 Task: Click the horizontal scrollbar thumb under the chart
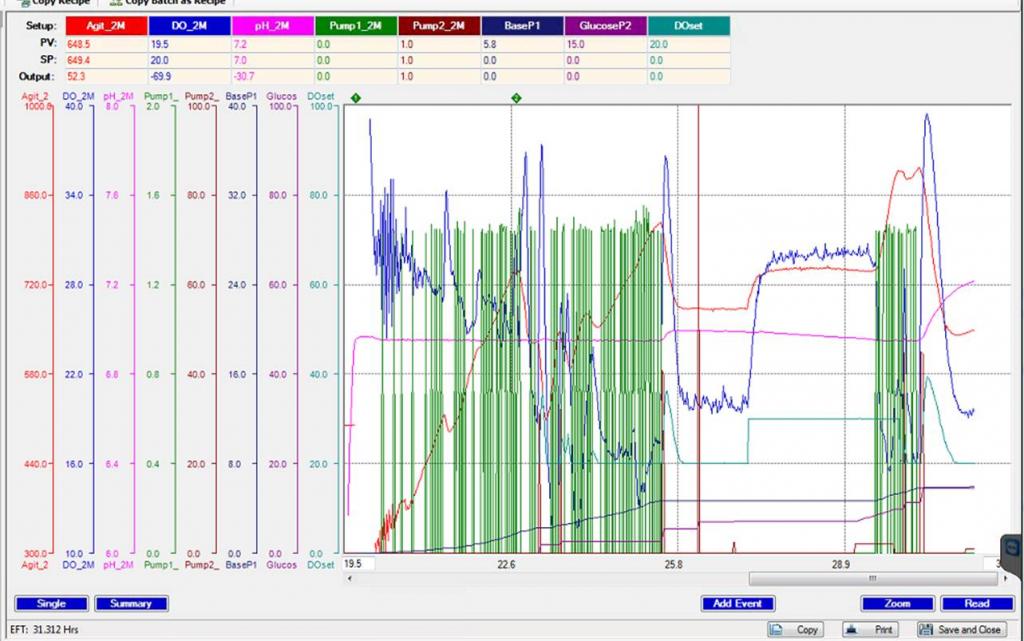click(873, 578)
